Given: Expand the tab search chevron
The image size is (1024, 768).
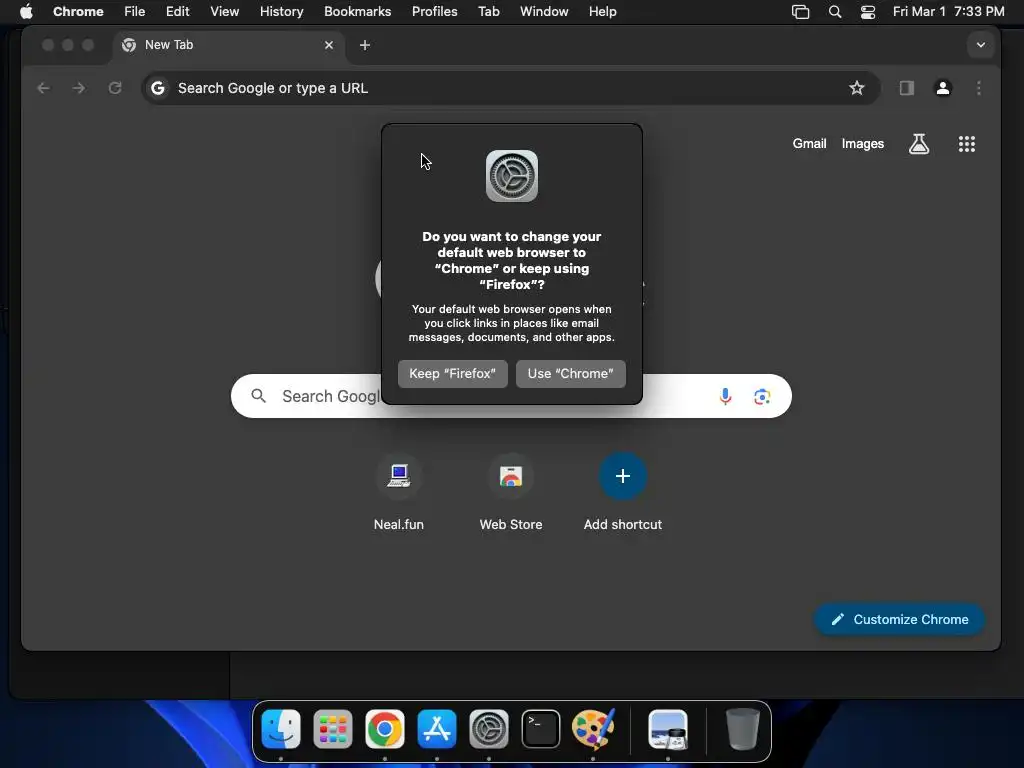Looking at the screenshot, I should click(x=980, y=45).
